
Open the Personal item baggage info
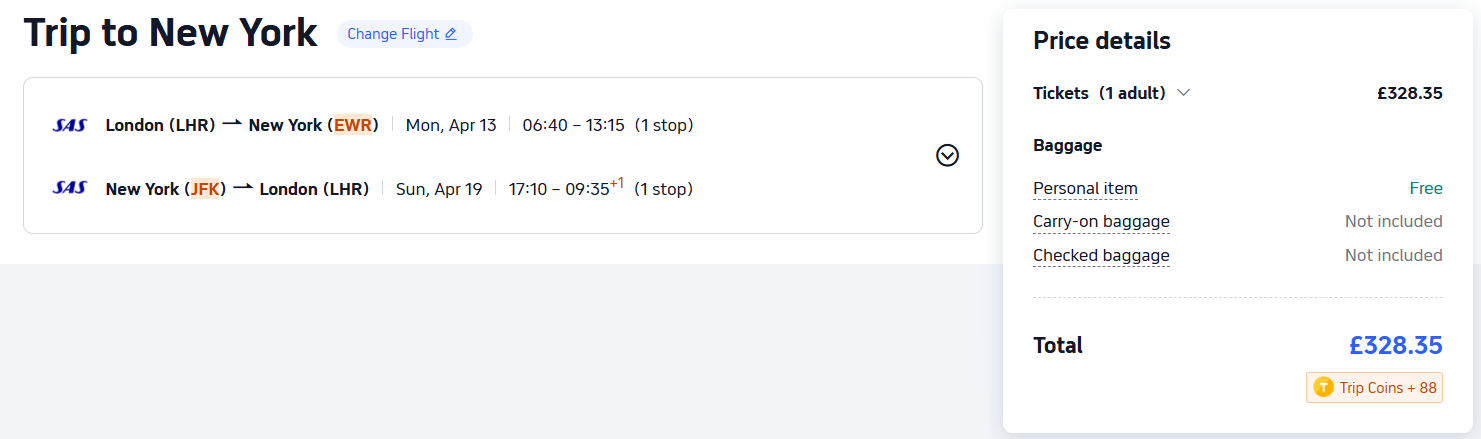point(1085,188)
